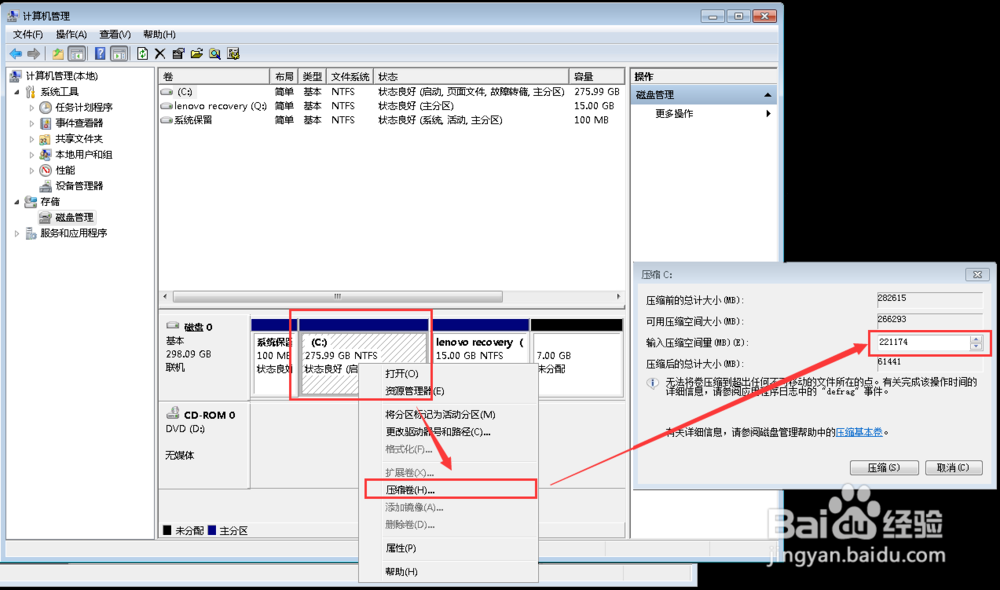The image size is (1000, 590).
Task: Click the drive icon beside (C:) in volume list
Action: pyautogui.click(x=167, y=92)
